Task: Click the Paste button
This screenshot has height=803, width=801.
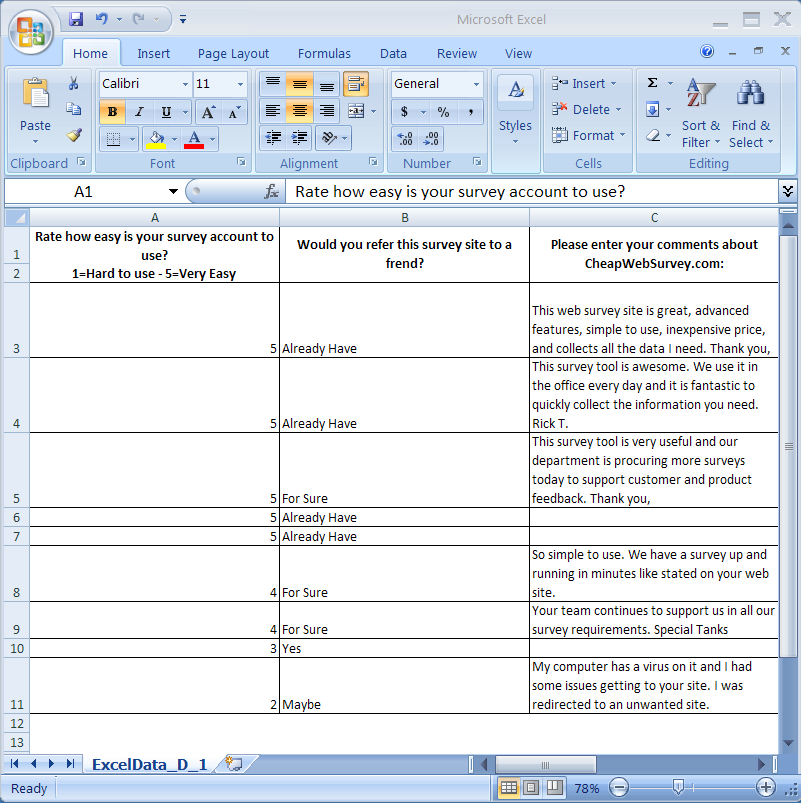Action: click(x=35, y=110)
